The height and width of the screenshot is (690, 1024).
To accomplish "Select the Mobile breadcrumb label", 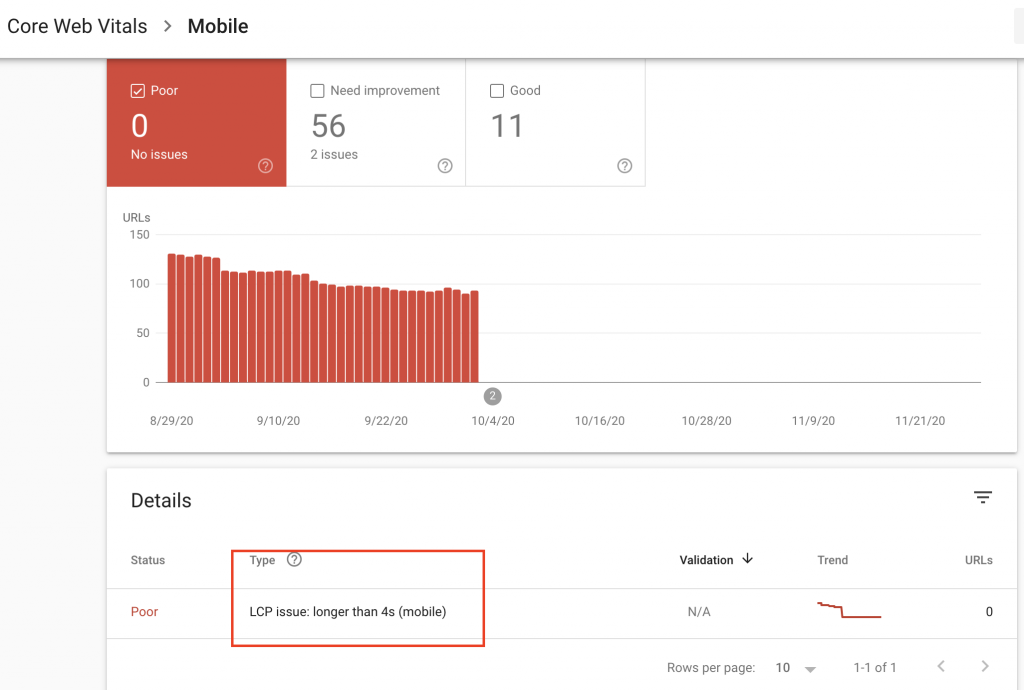I will (x=217, y=26).
